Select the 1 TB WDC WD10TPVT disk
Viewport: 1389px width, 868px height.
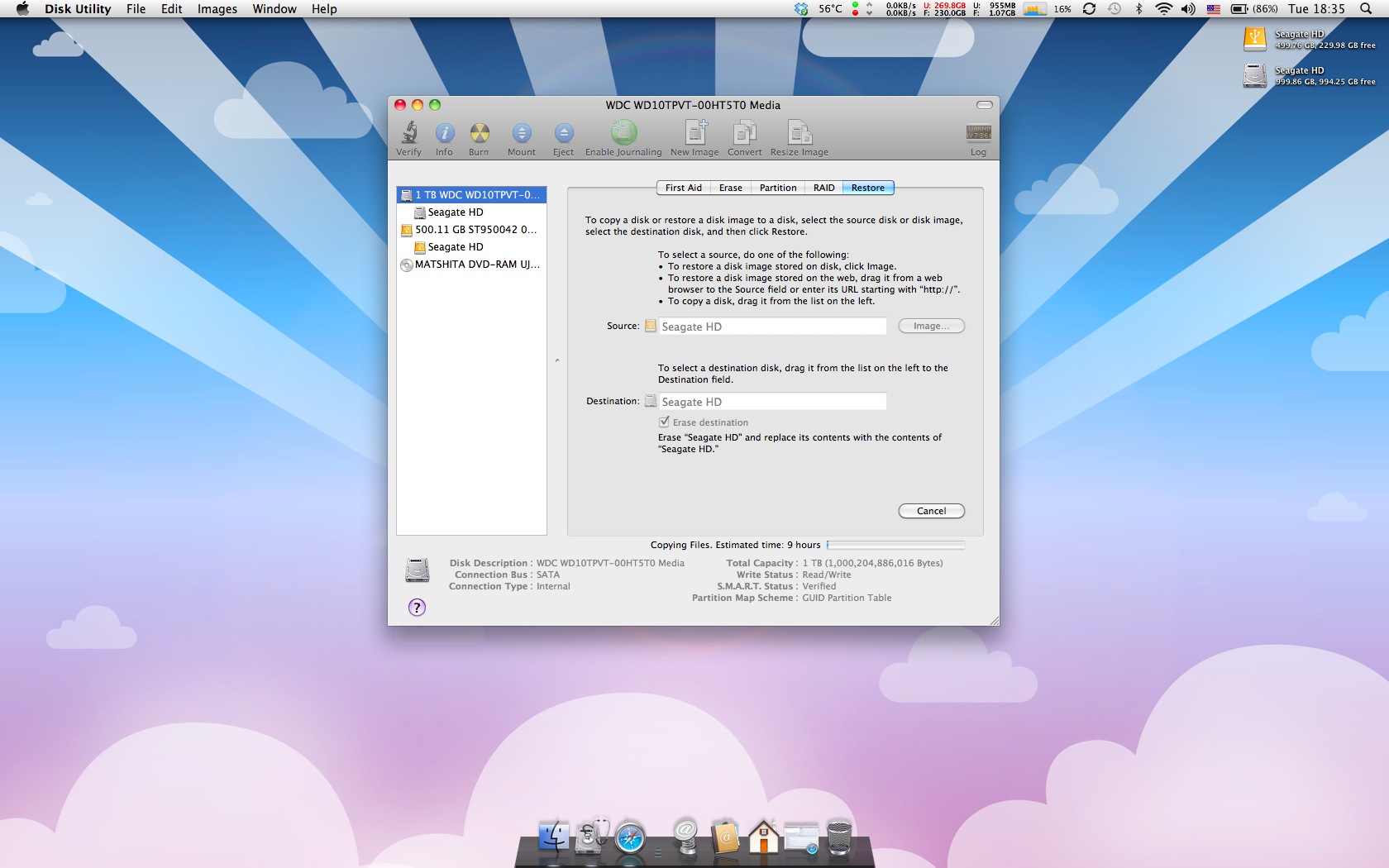[471, 195]
